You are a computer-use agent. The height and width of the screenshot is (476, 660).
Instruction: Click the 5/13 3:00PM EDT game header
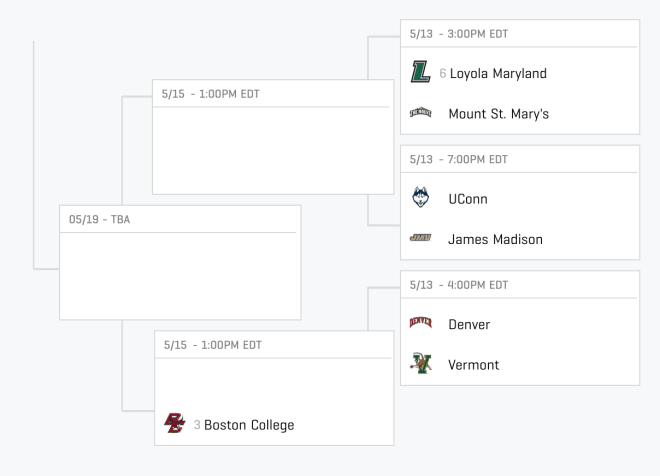click(x=520, y=34)
